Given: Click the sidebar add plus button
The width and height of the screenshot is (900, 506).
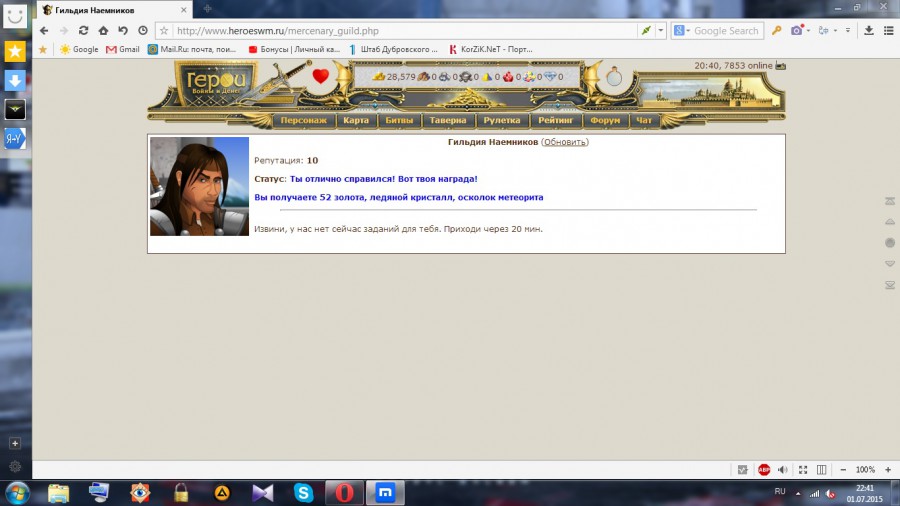Looking at the screenshot, I should coord(15,443).
